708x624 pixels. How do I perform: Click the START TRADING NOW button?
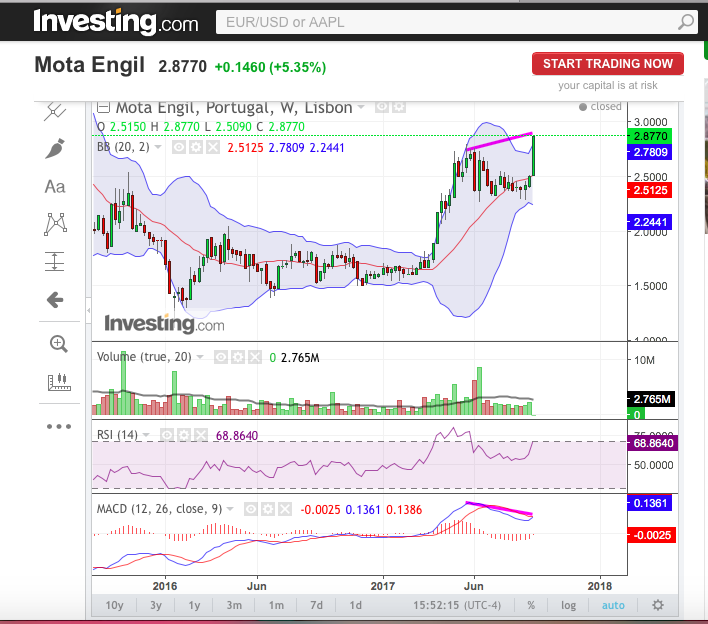607,64
